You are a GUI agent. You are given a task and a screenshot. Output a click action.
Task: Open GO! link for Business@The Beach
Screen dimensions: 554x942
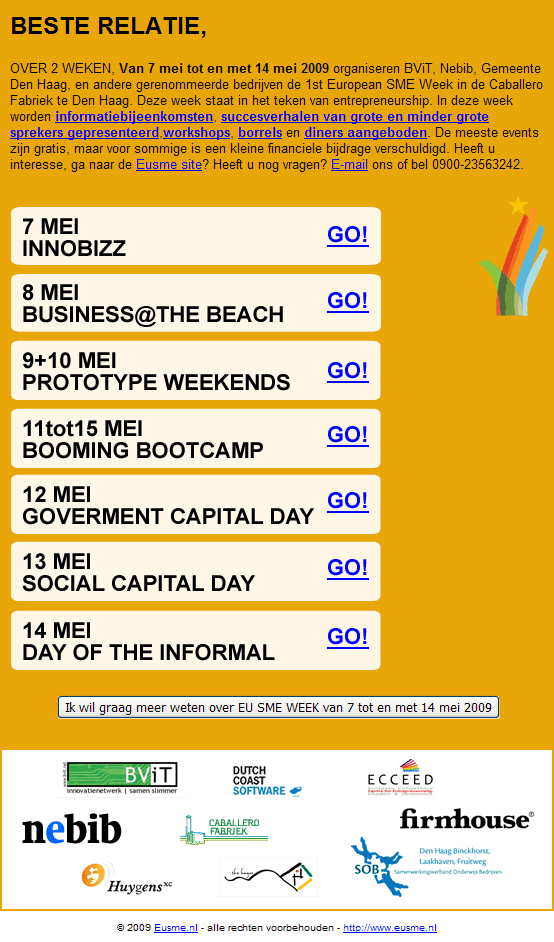pos(347,300)
